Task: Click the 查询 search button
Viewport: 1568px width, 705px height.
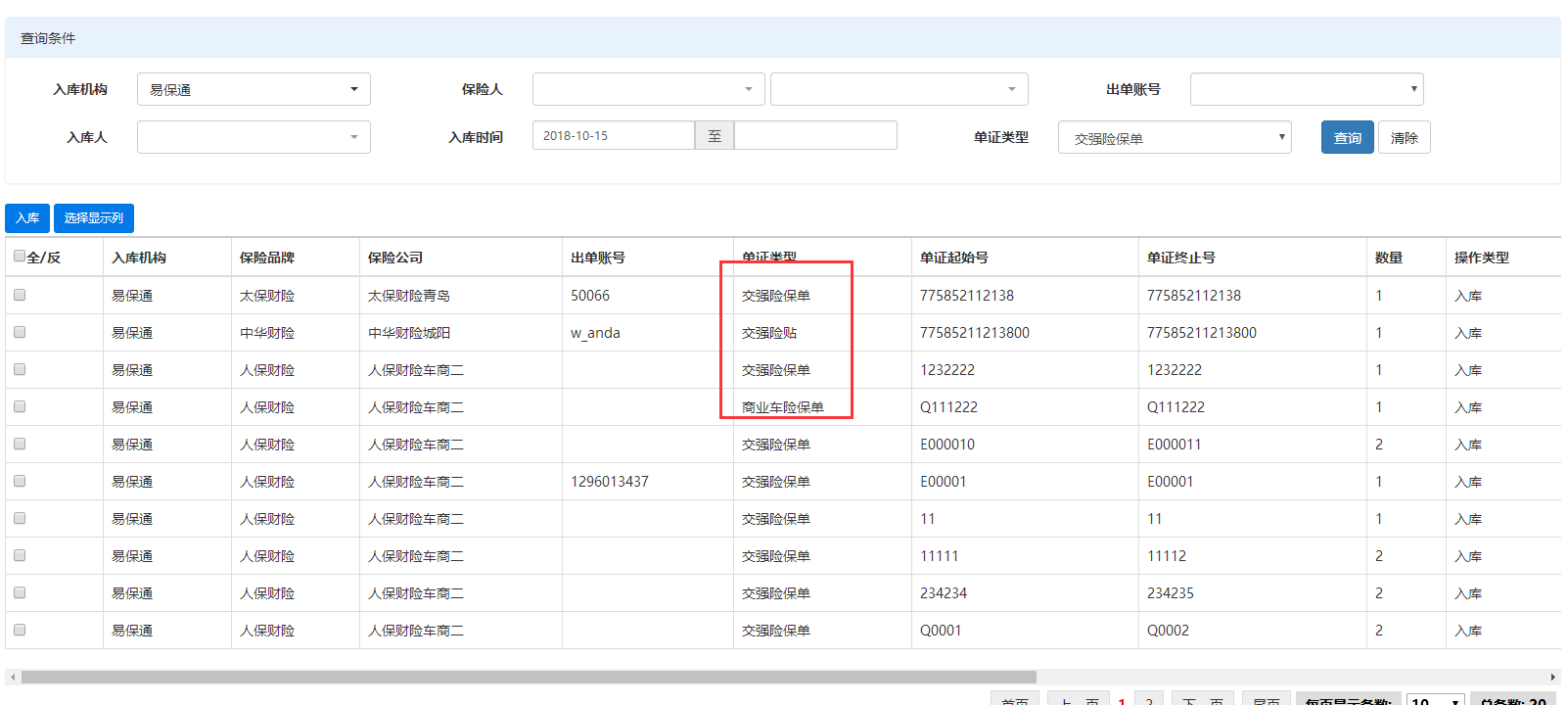Action: [1347, 138]
